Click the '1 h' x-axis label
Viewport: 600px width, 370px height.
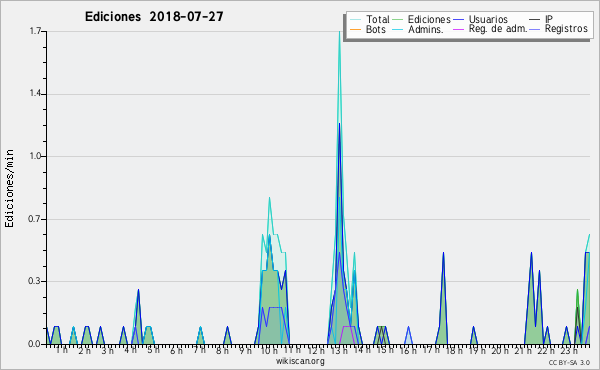pyautogui.click(x=62, y=350)
